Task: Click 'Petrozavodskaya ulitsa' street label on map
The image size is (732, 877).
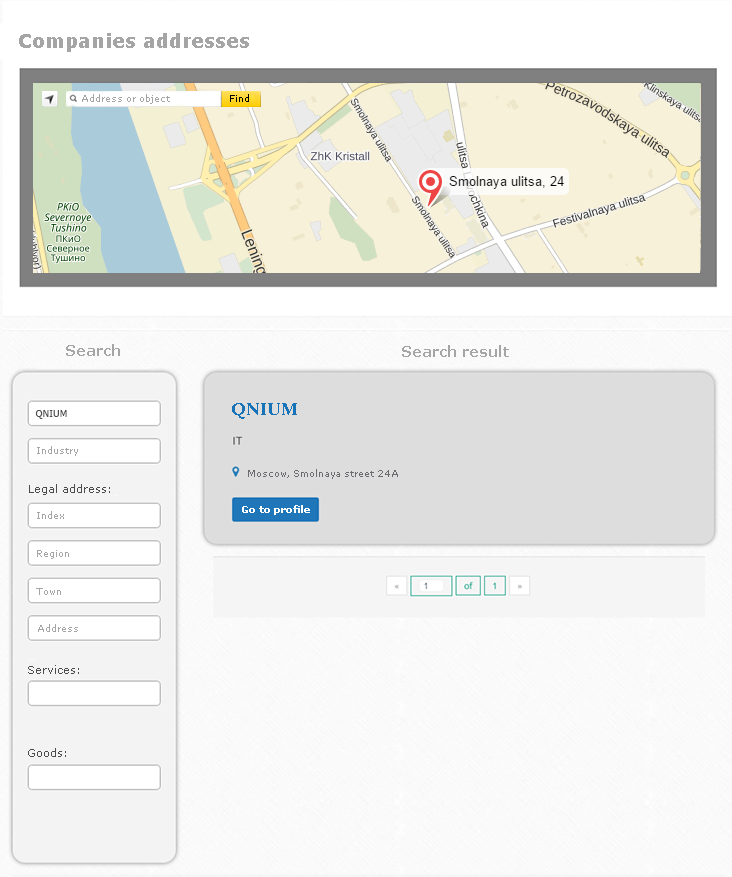Action: (x=607, y=119)
